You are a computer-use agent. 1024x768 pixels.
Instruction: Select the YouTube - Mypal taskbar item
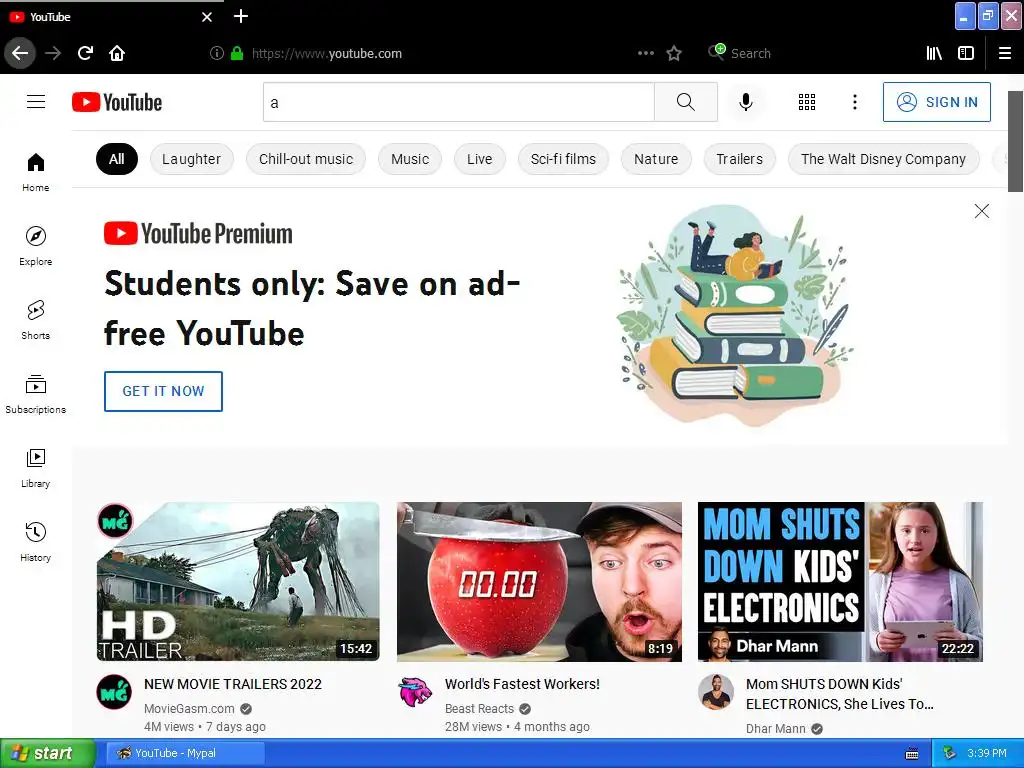[x=185, y=753]
